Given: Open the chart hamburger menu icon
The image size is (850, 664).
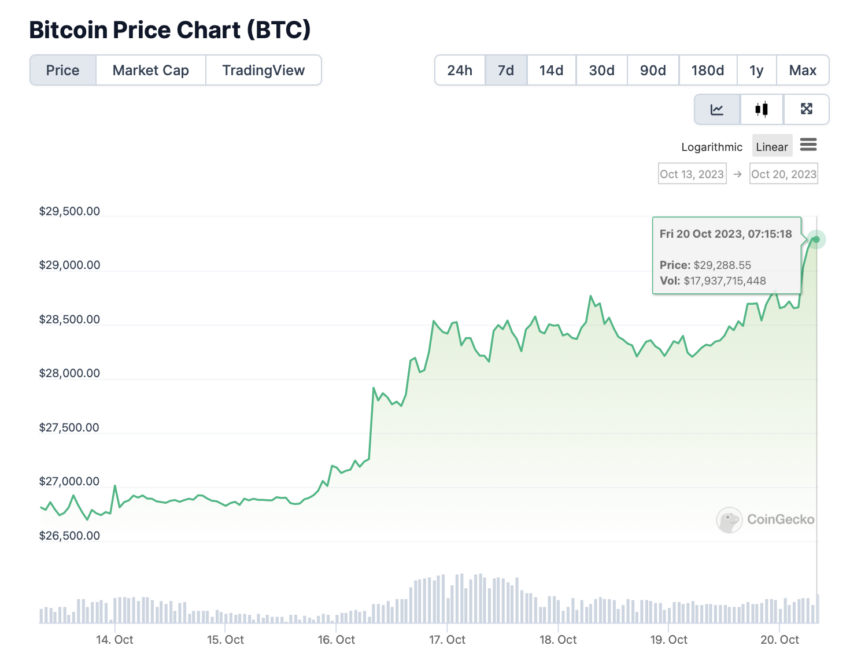Looking at the screenshot, I should 808,145.
